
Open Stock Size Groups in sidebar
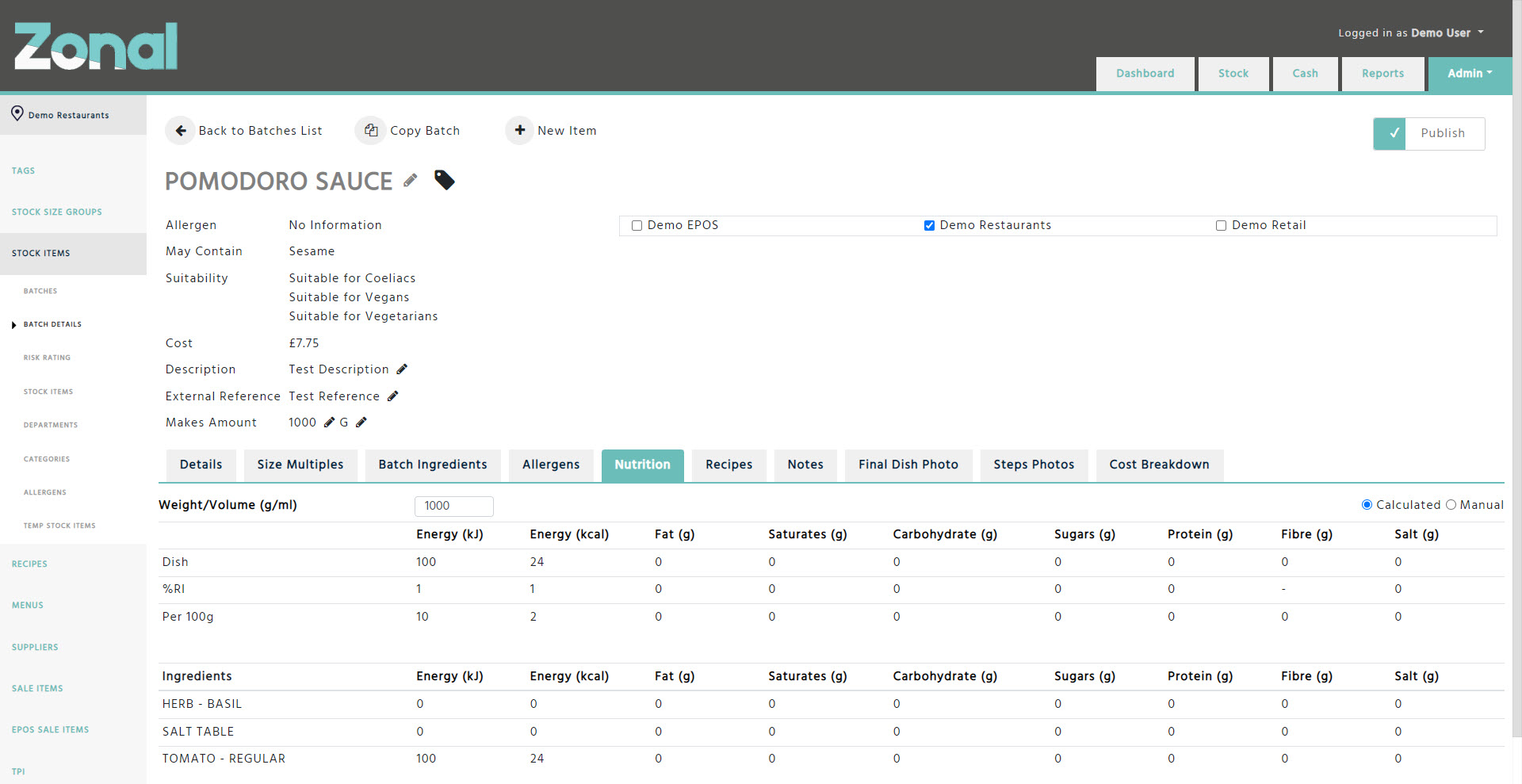57,212
